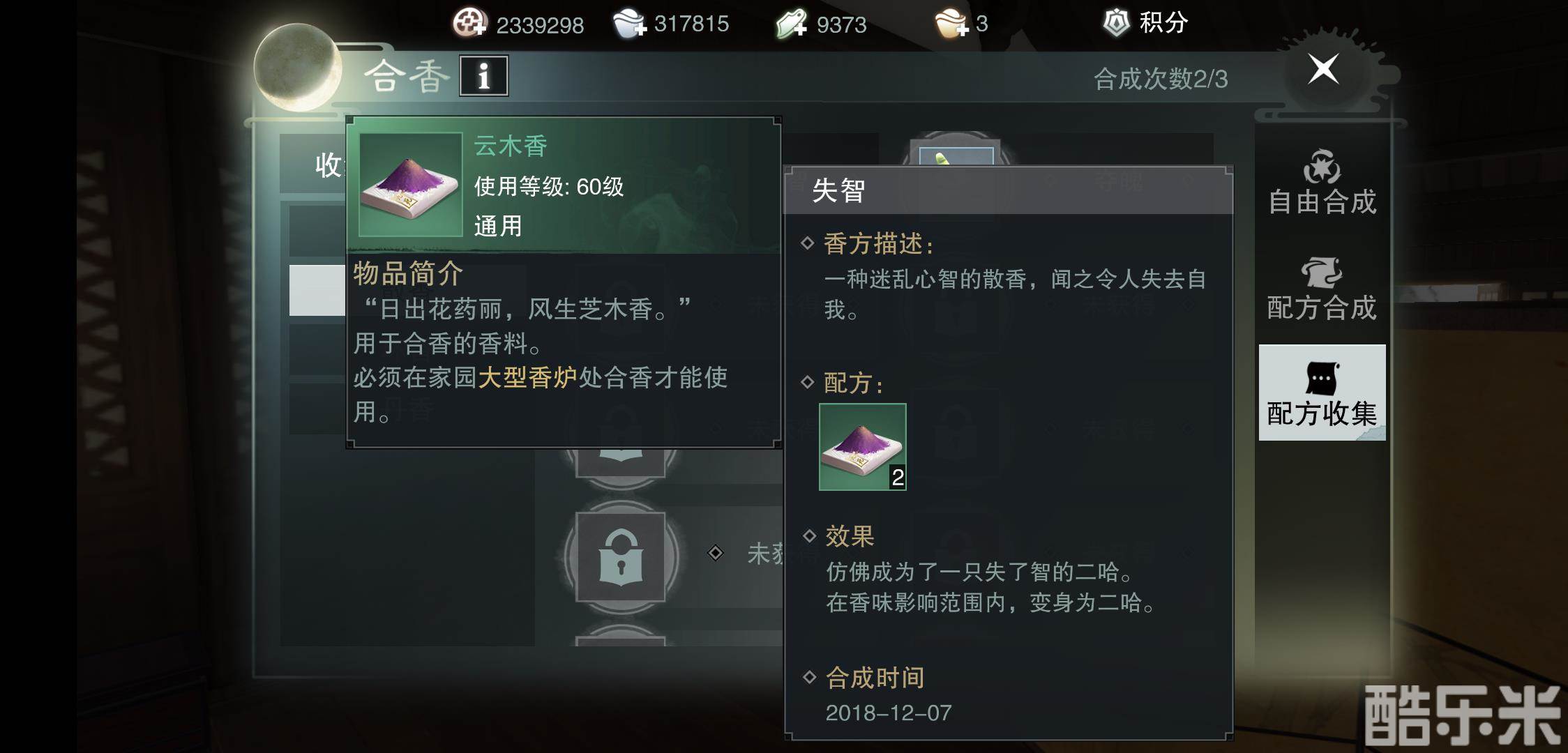The width and height of the screenshot is (1568, 753).
Task: Tap the 云木香 item icon in tooltip
Action: tap(410, 185)
